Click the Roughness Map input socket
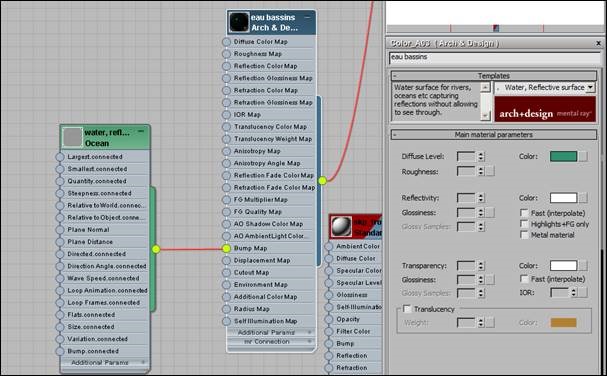The height and width of the screenshot is (376, 607). point(226,54)
